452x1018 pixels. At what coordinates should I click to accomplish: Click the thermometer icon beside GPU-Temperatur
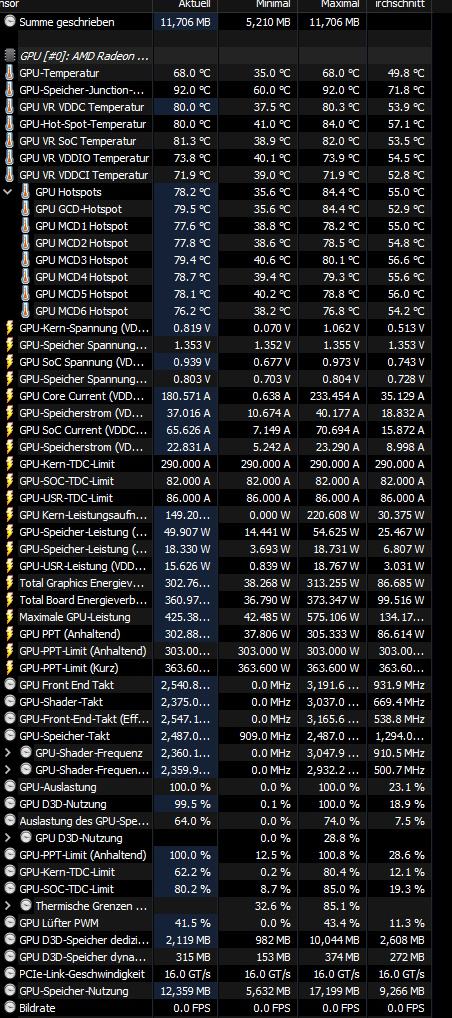[x=10, y=73]
